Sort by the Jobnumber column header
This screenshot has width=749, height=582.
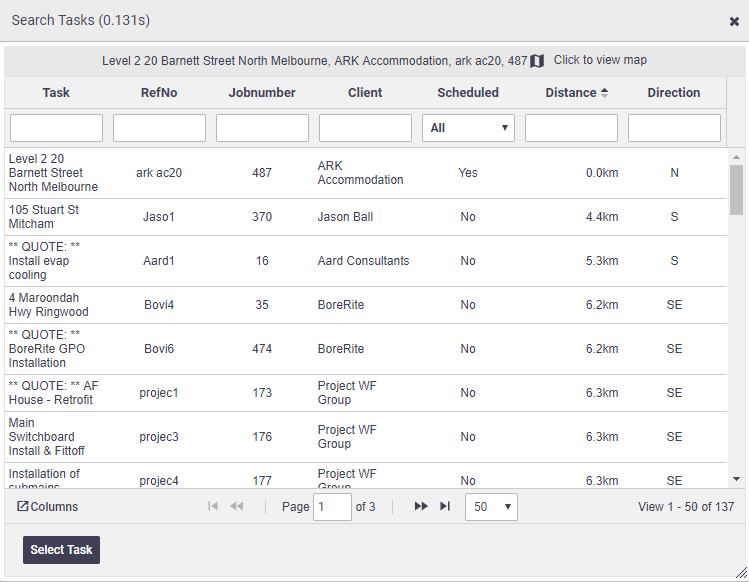coord(262,93)
